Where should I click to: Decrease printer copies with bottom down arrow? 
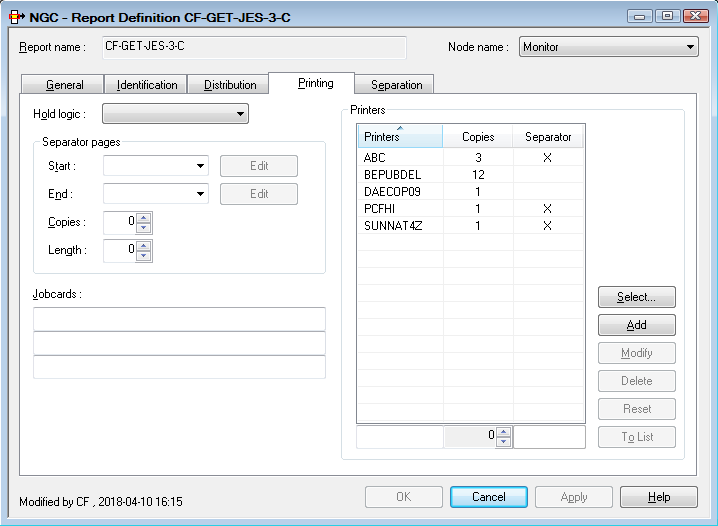[504, 442]
